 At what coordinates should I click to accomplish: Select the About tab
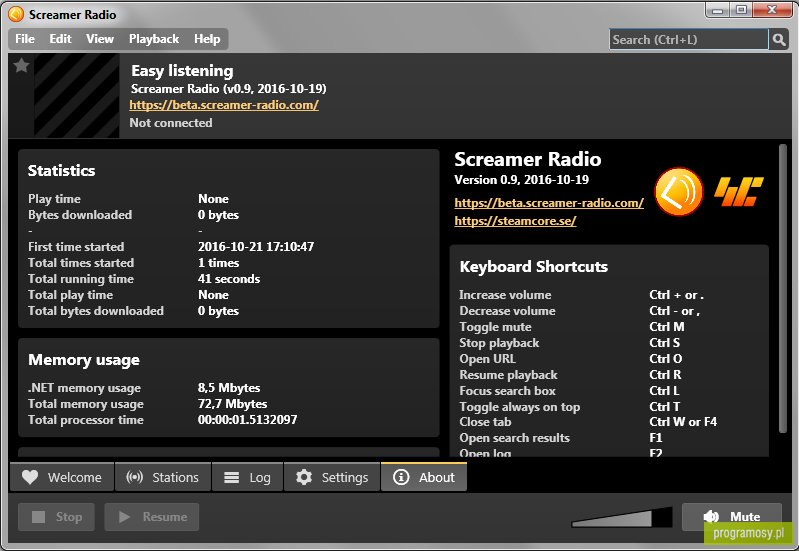(424, 477)
